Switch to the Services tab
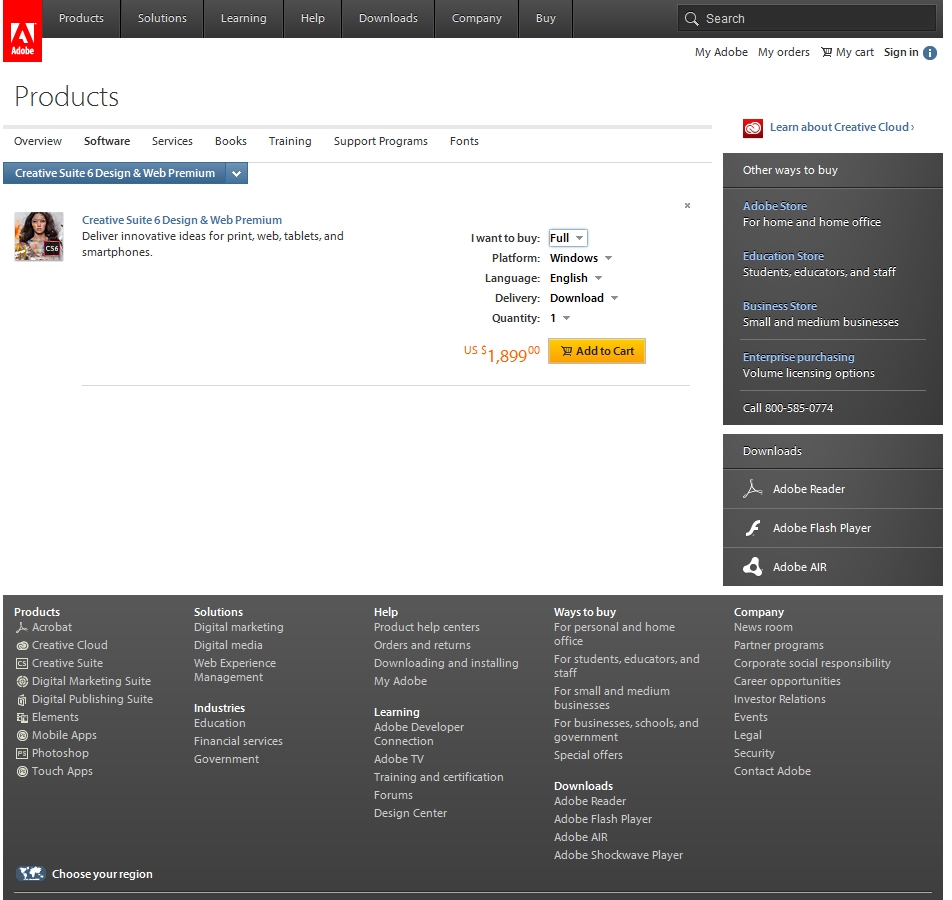Image resolution: width=952 pixels, height=900 pixels. [x=172, y=141]
